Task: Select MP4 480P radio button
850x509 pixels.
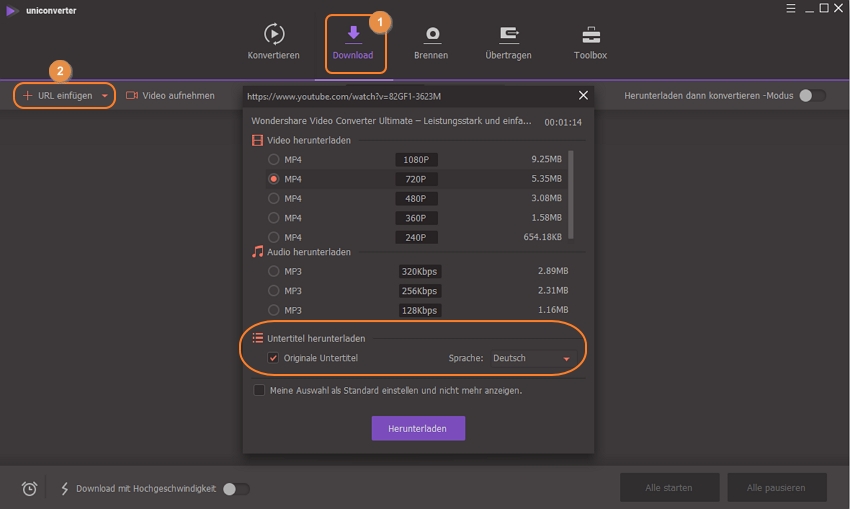Action: pyautogui.click(x=274, y=198)
